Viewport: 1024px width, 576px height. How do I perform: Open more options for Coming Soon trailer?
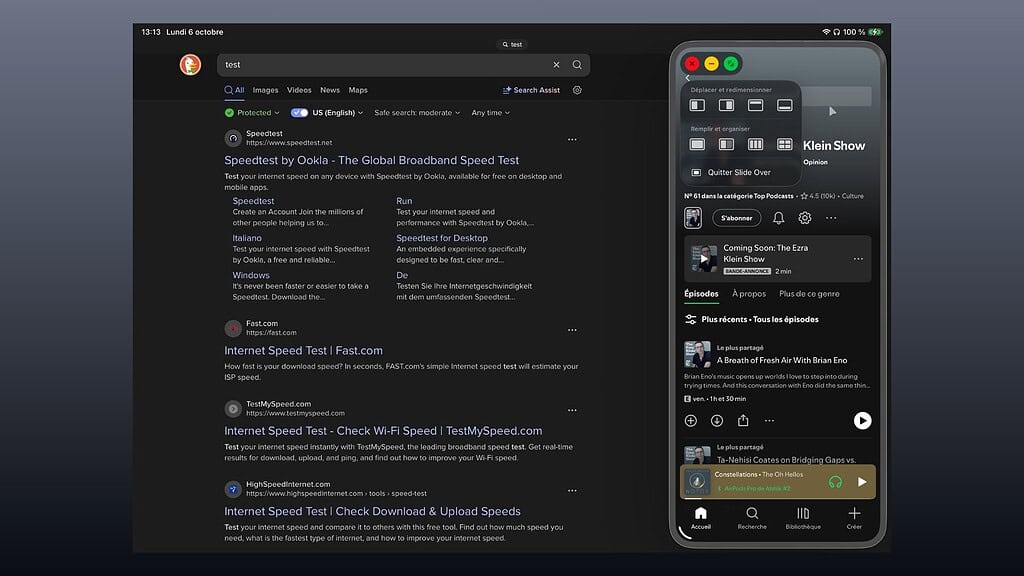coord(858,259)
